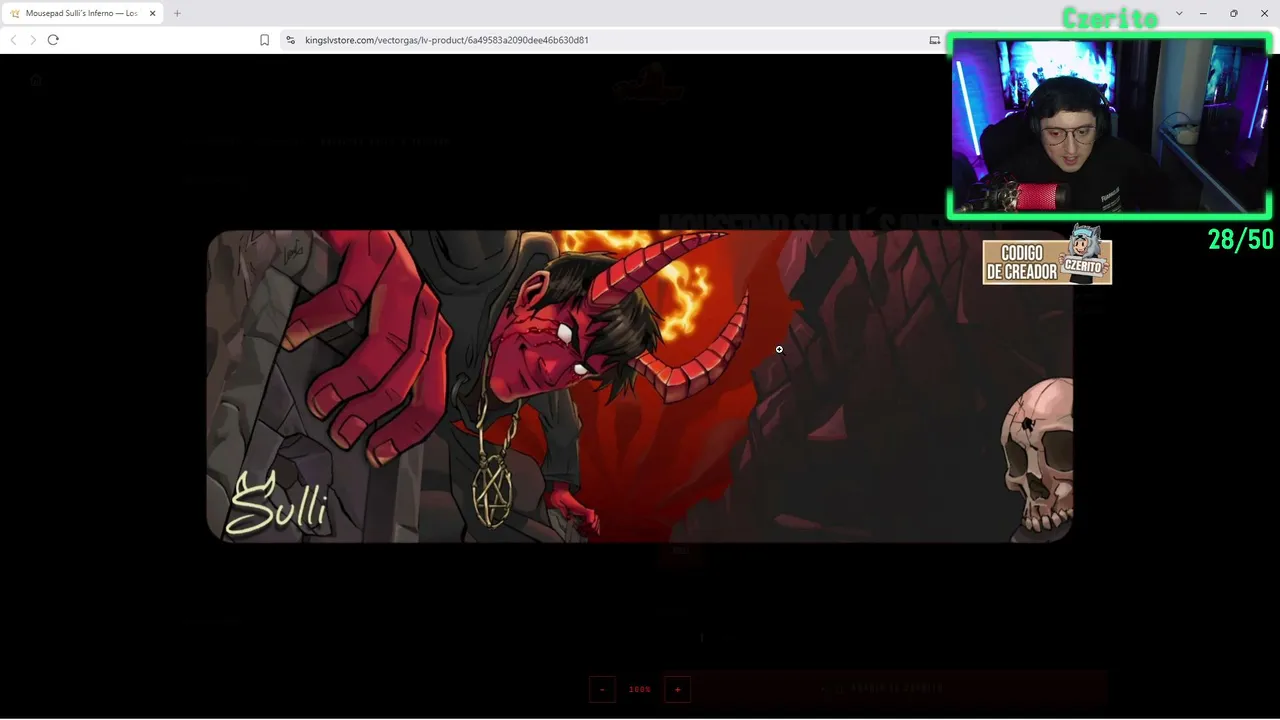The image size is (1280, 720).
Task: Click the enlarged Sulli mousepad image
Action: pyautogui.click(x=640, y=386)
